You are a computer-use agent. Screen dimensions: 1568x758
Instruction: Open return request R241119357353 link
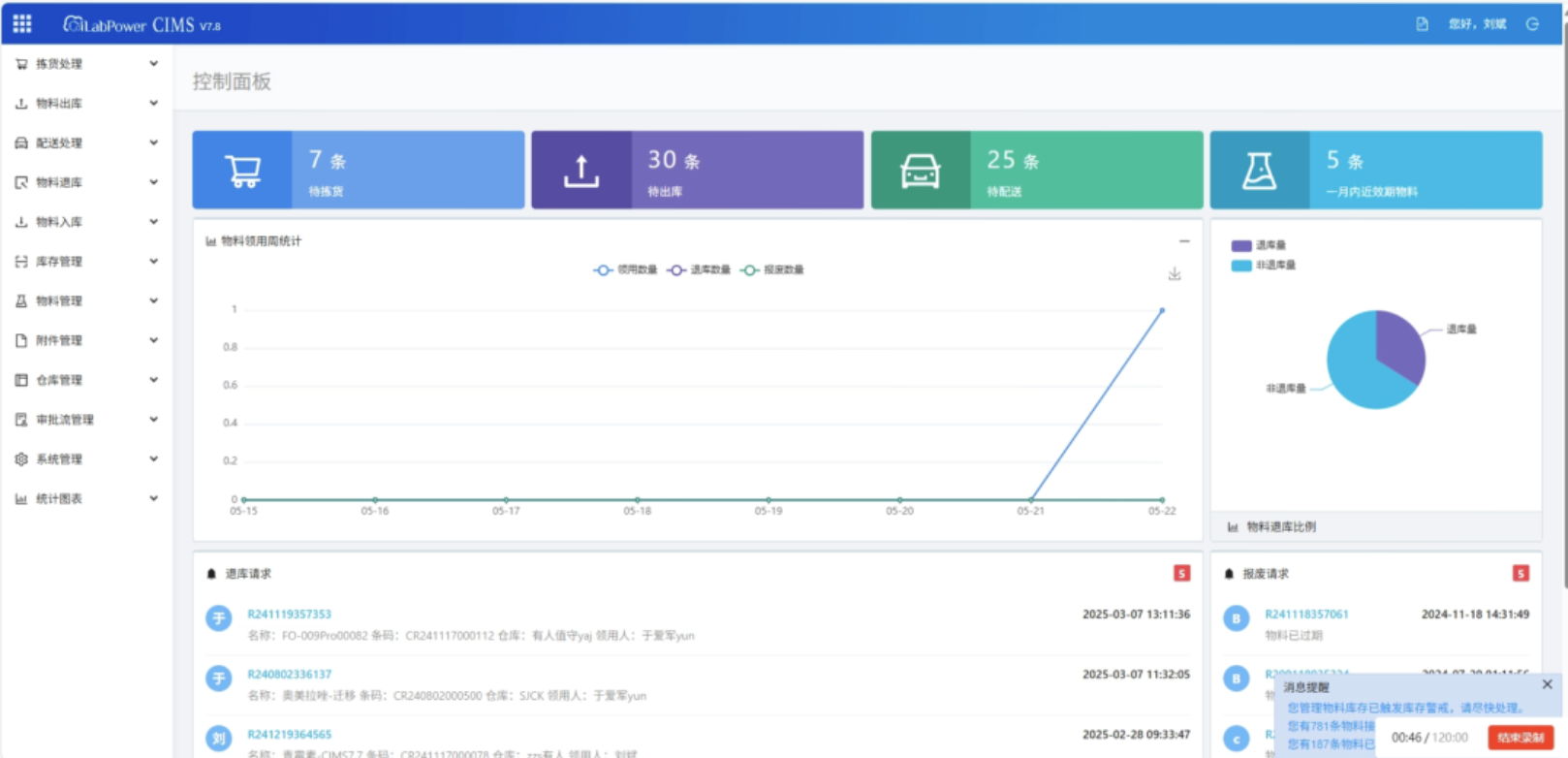[289, 615]
